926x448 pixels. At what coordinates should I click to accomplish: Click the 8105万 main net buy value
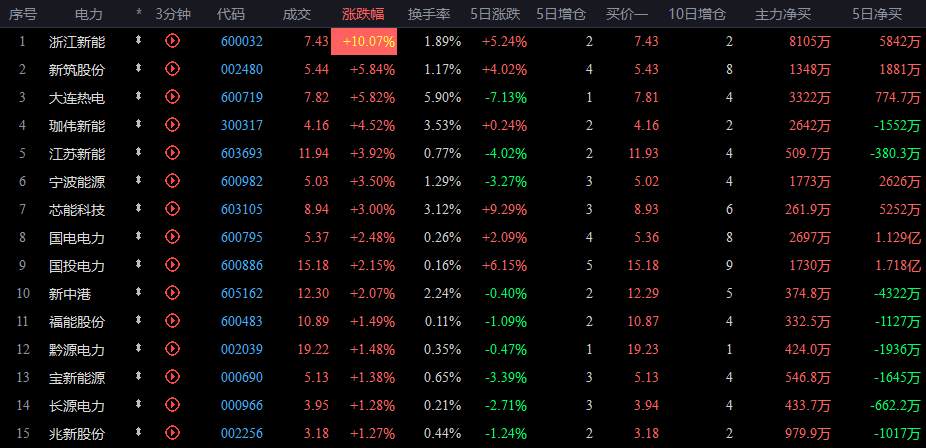tap(809, 41)
